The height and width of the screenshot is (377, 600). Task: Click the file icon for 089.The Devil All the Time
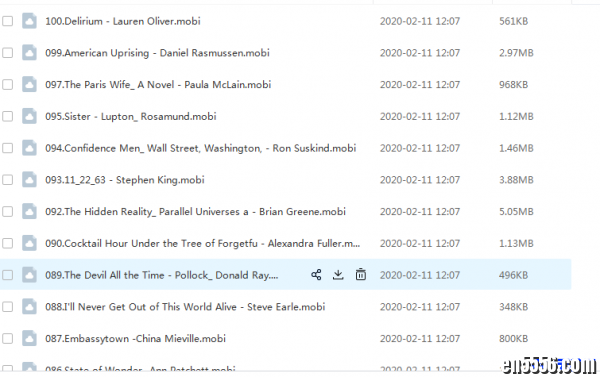pyautogui.click(x=29, y=275)
